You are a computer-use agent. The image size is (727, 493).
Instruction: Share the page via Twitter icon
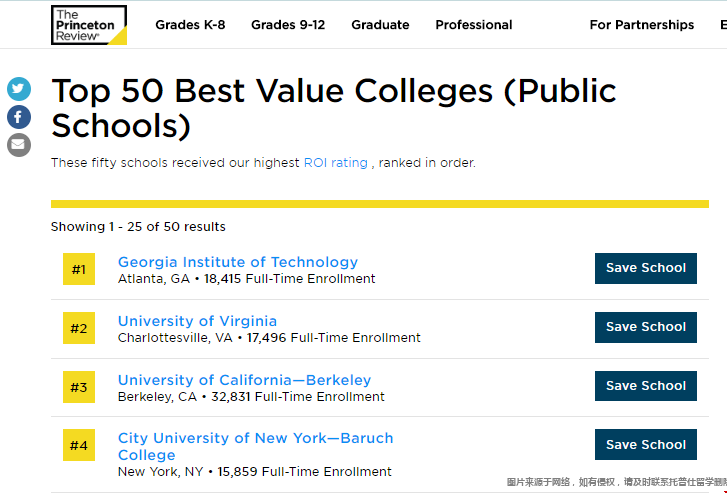pyautogui.click(x=19, y=89)
